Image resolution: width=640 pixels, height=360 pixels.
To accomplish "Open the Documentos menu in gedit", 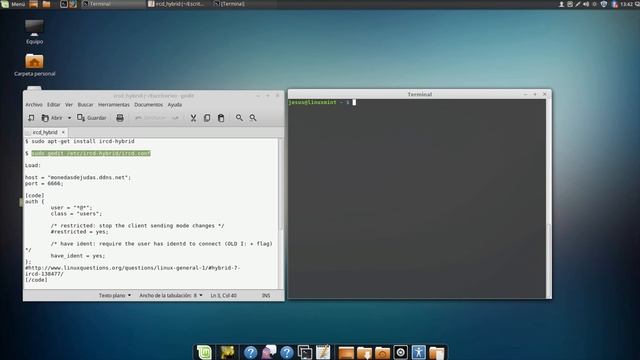I will click(x=149, y=105).
